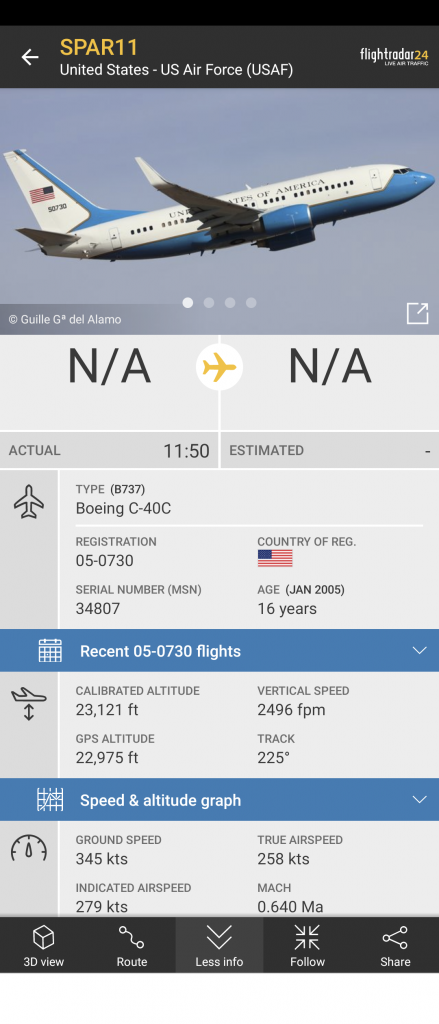Tap the SPAR11 callsign title

pos(99,48)
